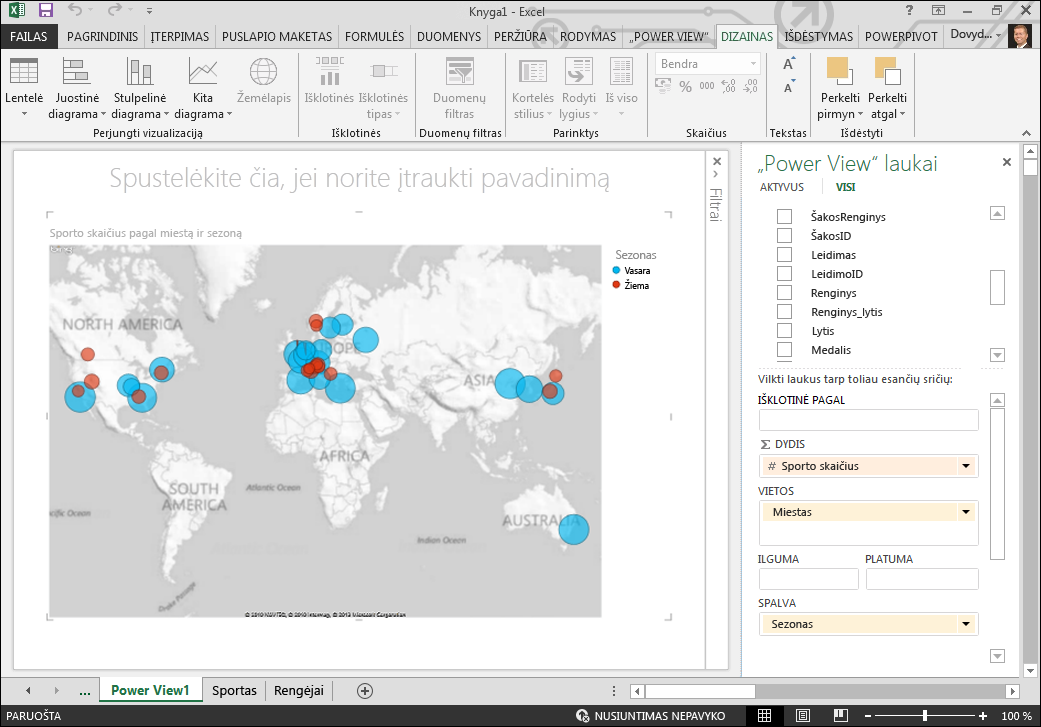Image resolution: width=1041 pixels, height=727 pixels.
Task: Switch to the POWERPIVOT ribbon tab
Action: (x=901, y=37)
